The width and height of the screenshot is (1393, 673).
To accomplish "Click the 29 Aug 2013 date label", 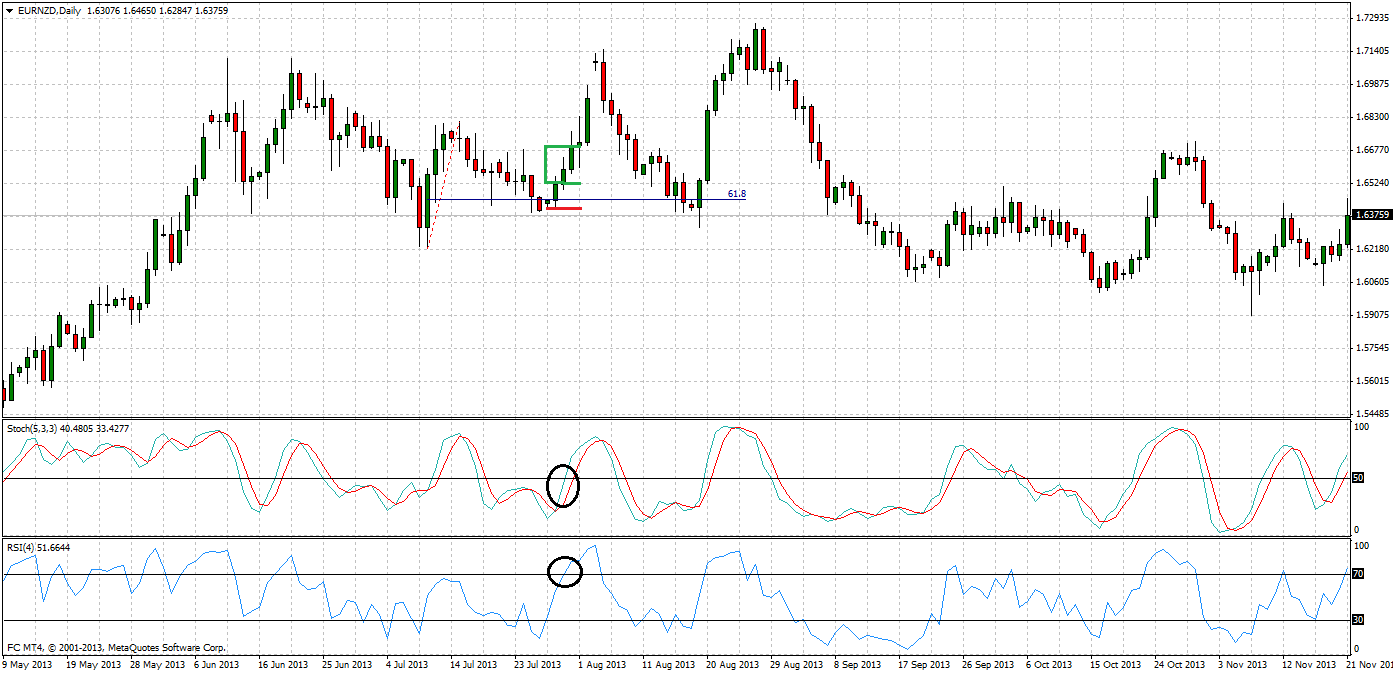I will click(x=797, y=664).
